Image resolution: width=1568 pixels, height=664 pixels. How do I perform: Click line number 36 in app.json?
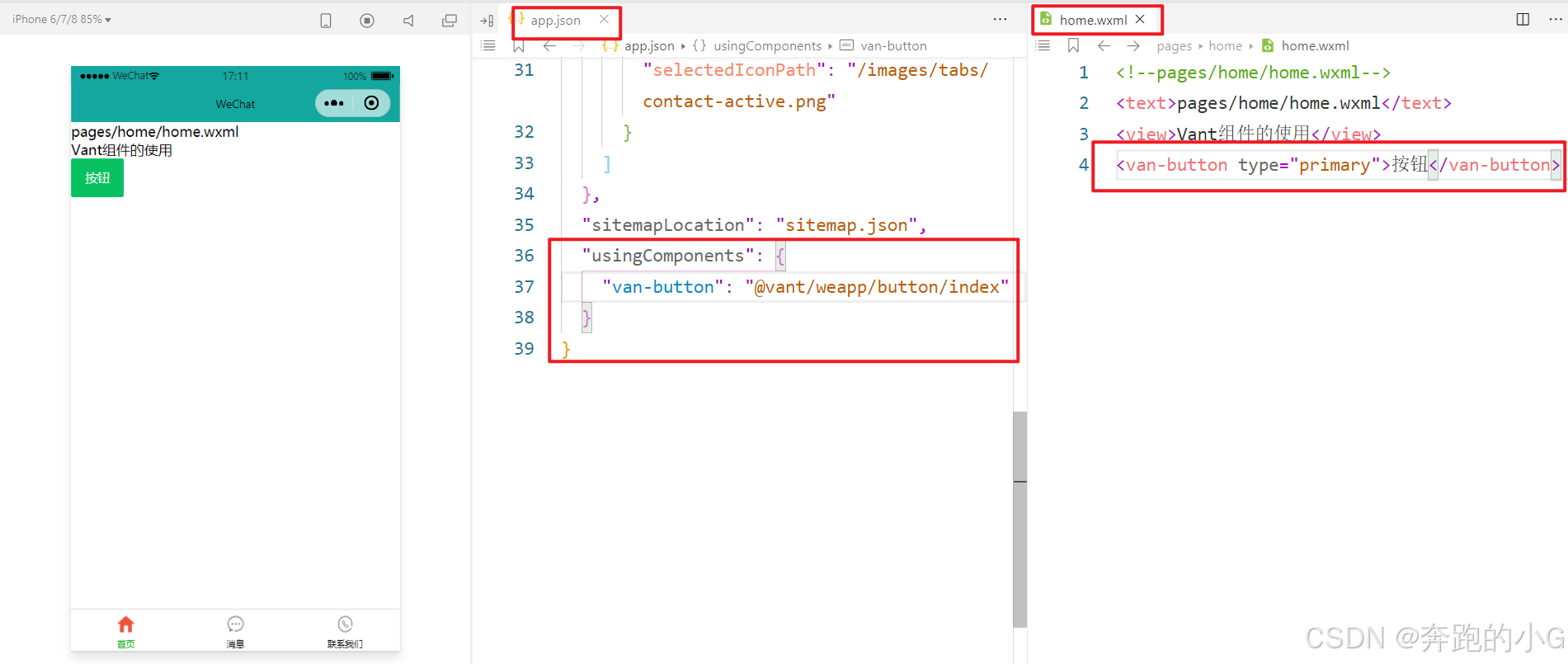point(524,256)
